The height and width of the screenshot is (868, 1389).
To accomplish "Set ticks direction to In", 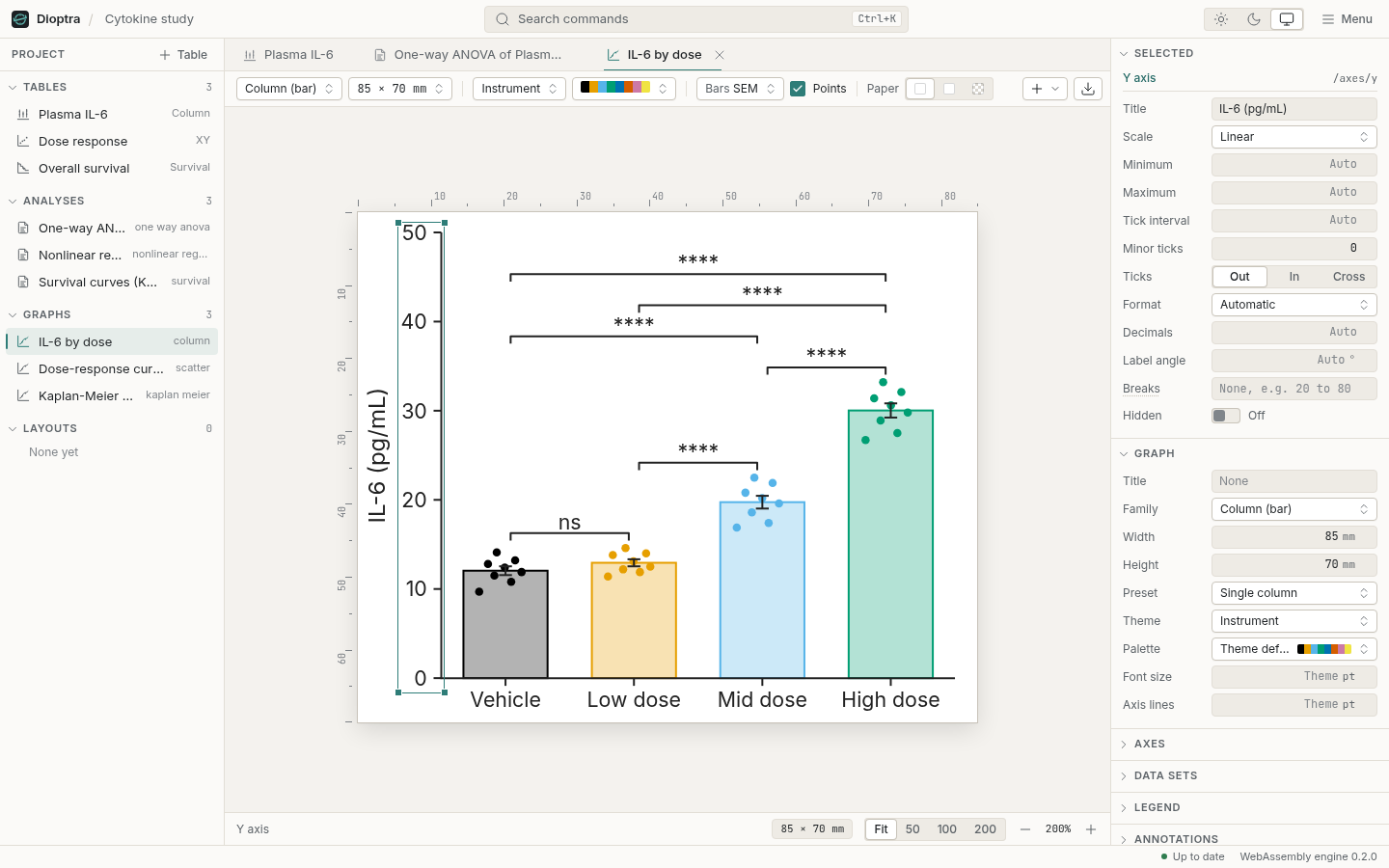I will (x=1294, y=277).
